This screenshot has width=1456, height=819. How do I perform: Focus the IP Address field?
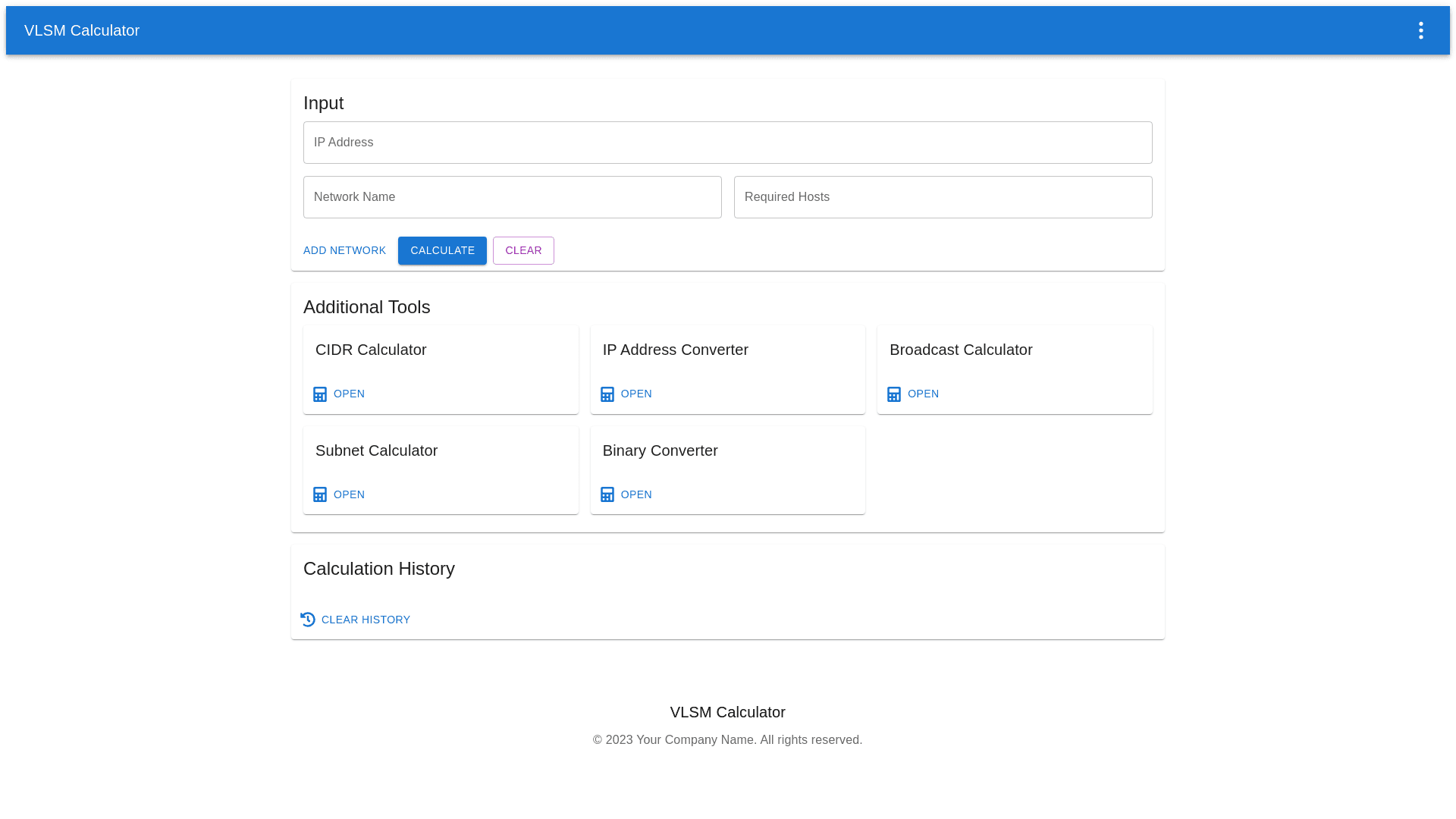727,143
